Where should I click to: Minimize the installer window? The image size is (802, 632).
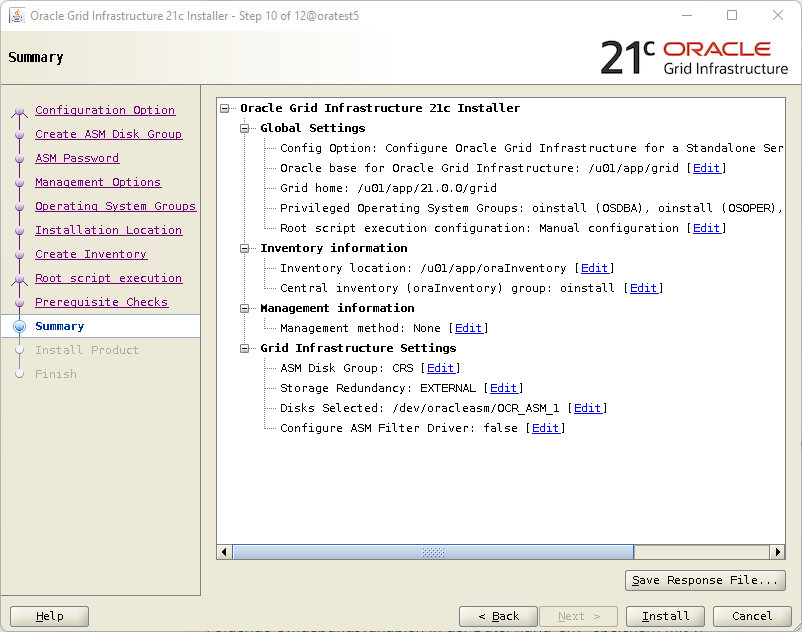pyautogui.click(x=687, y=15)
